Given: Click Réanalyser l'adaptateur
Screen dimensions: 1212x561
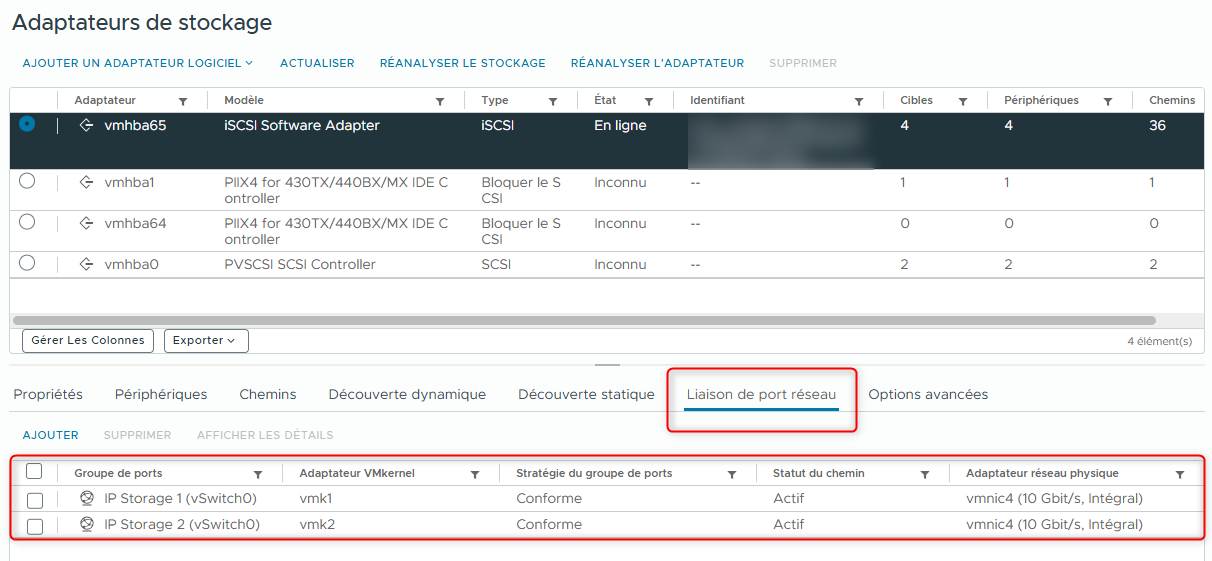Looking at the screenshot, I should [657, 63].
